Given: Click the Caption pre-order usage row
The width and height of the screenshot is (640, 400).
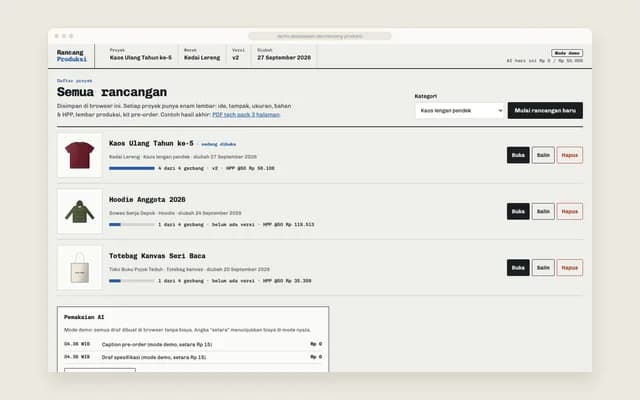Looking at the screenshot, I should pos(193,344).
